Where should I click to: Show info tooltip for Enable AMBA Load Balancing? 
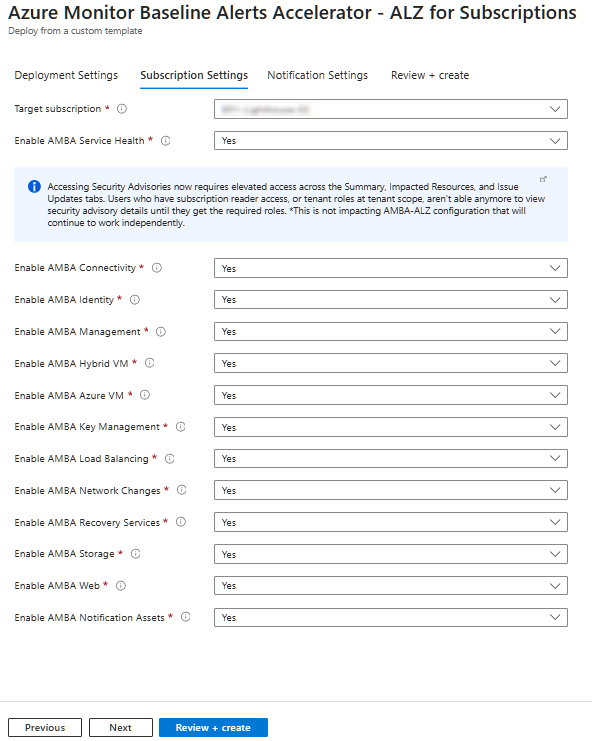pos(170,458)
